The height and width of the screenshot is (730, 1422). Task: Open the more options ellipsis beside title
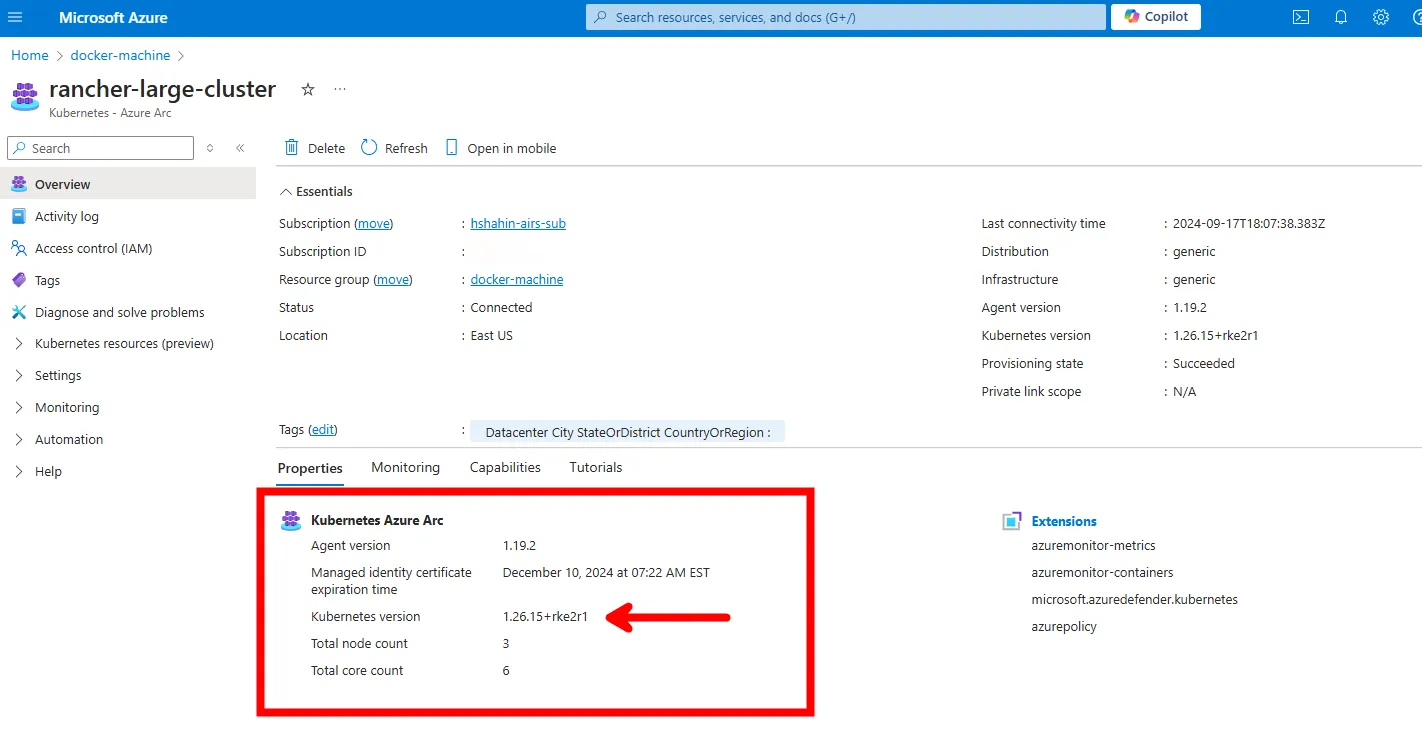(x=340, y=89)
